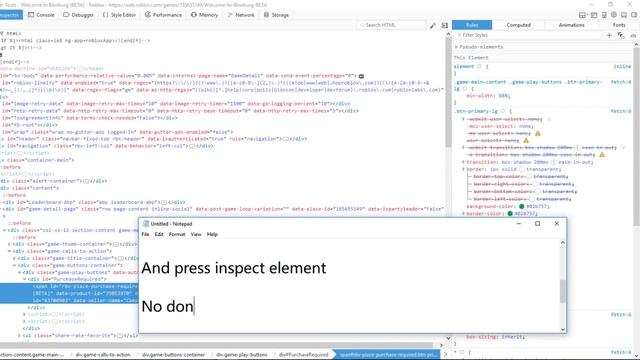Open the fetch:4 stylesheet source link
Screen dimensions: 640x360
pyautogui.click(x=620, y=82)
